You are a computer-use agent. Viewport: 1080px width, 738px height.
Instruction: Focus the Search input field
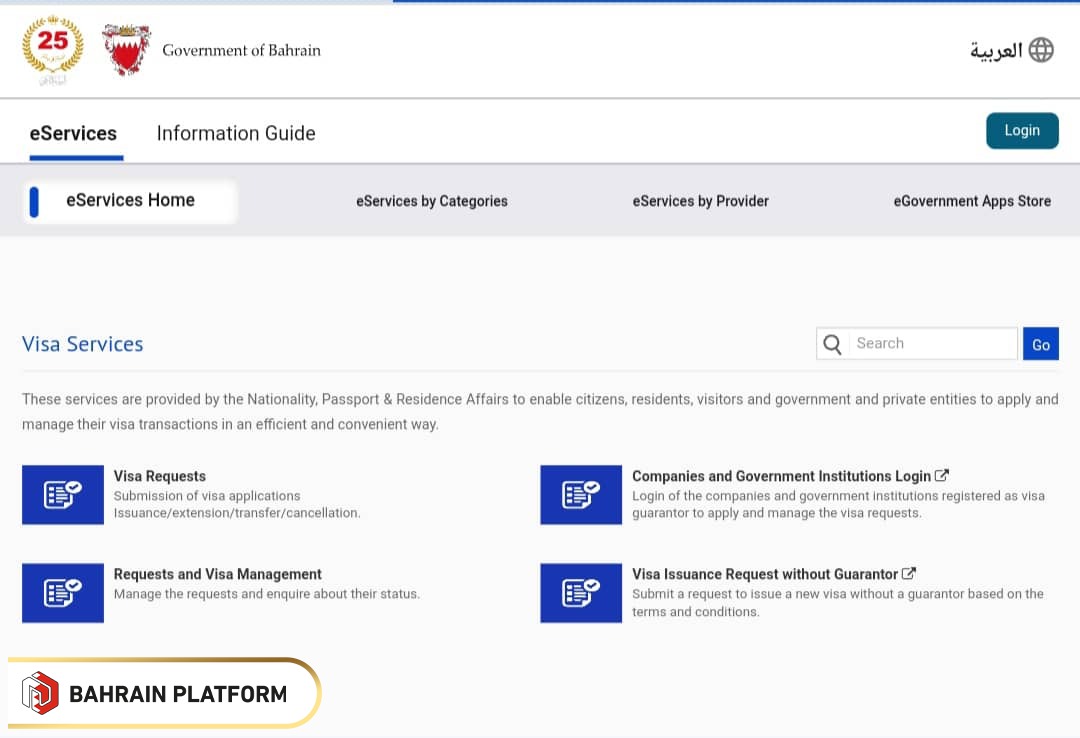click(932, 344)
